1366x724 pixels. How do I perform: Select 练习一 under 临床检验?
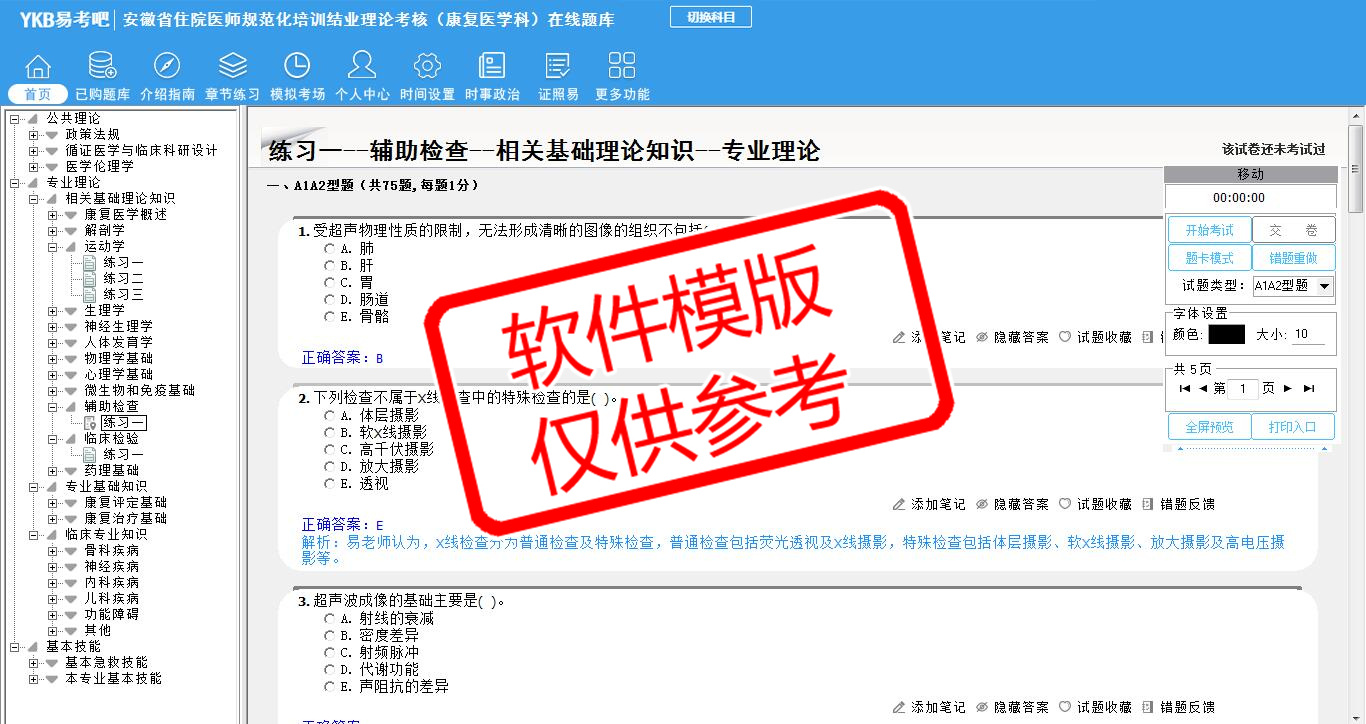point(123,455)
